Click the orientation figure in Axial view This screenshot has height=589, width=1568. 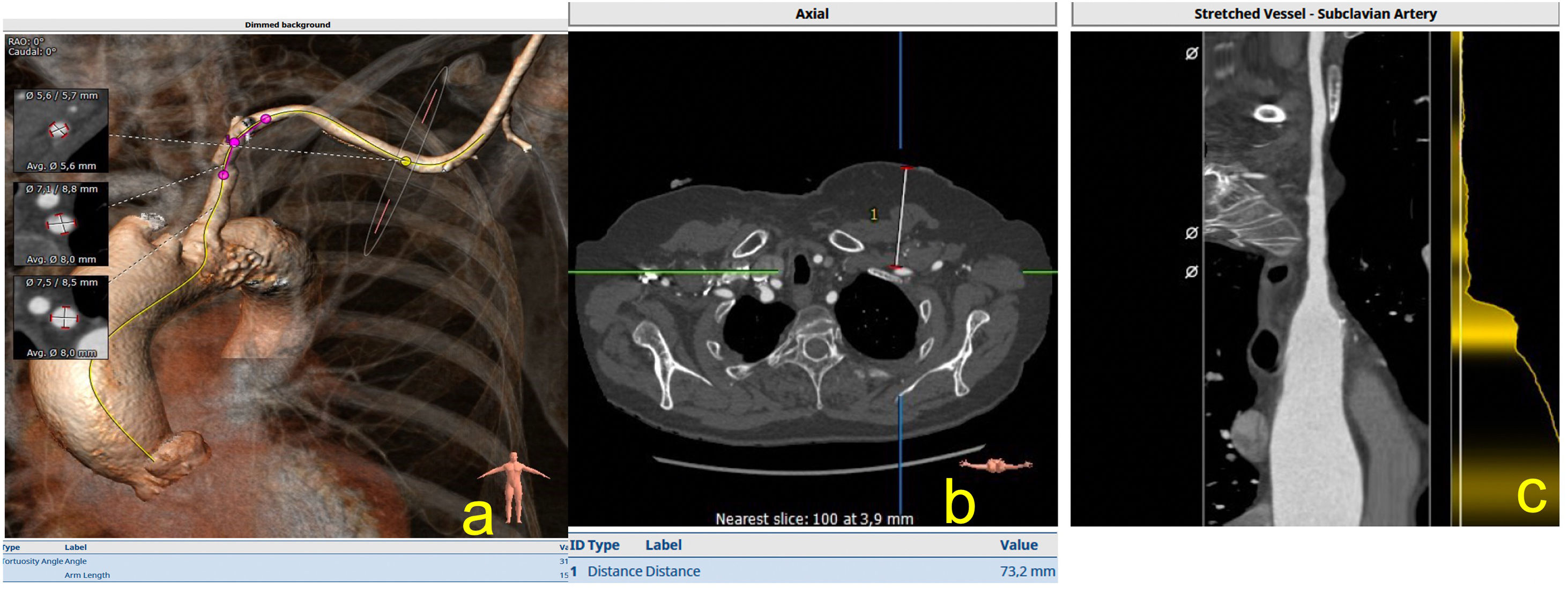[996, 465]
